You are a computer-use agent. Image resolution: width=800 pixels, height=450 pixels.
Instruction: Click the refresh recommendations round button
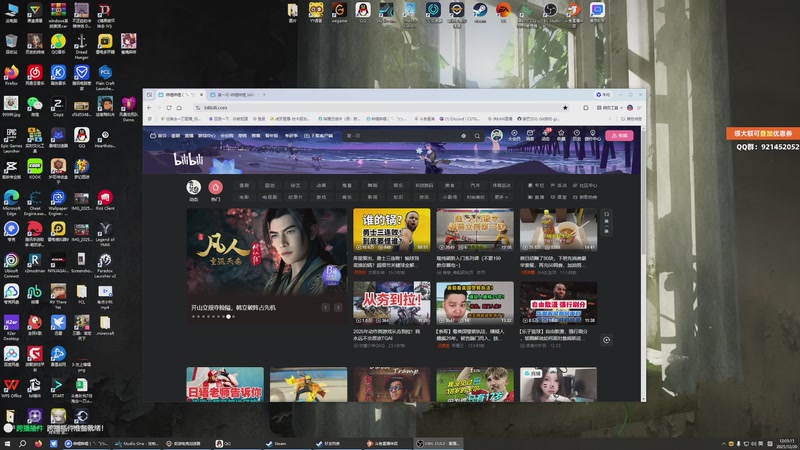click(606, 340)
